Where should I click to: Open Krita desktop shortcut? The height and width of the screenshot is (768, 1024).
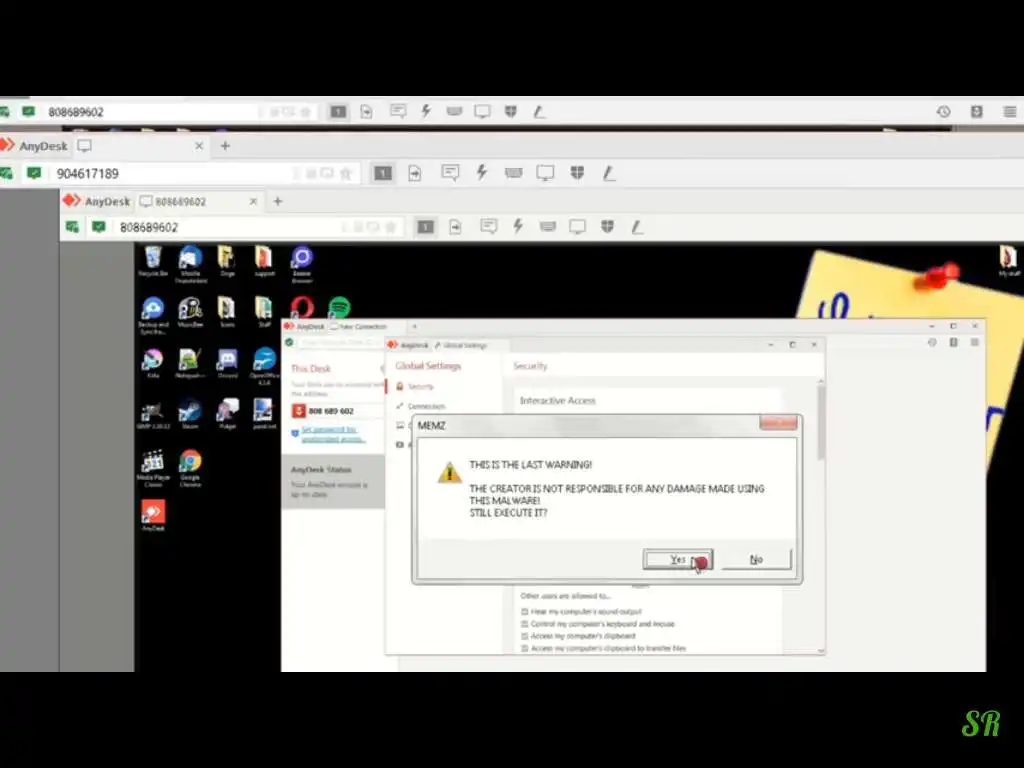153,364
